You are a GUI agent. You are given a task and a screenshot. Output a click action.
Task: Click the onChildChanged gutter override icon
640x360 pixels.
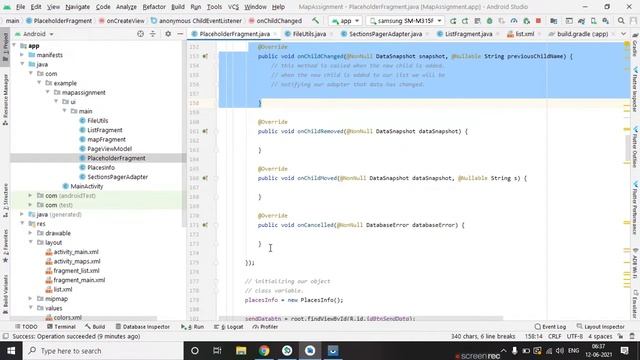click(x=205, y=56)
